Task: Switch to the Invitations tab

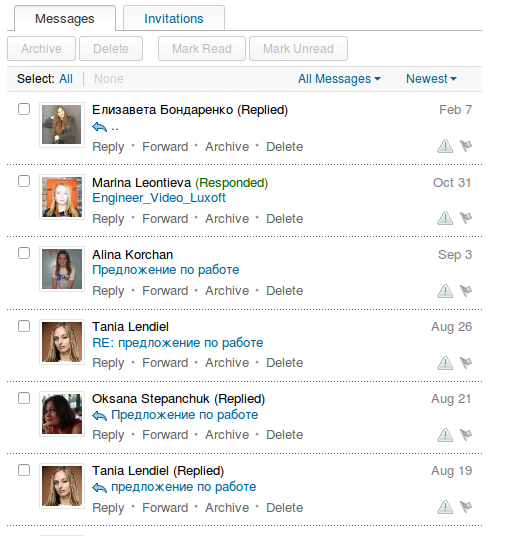Action: pyautogui.click(x=174, y=18)
